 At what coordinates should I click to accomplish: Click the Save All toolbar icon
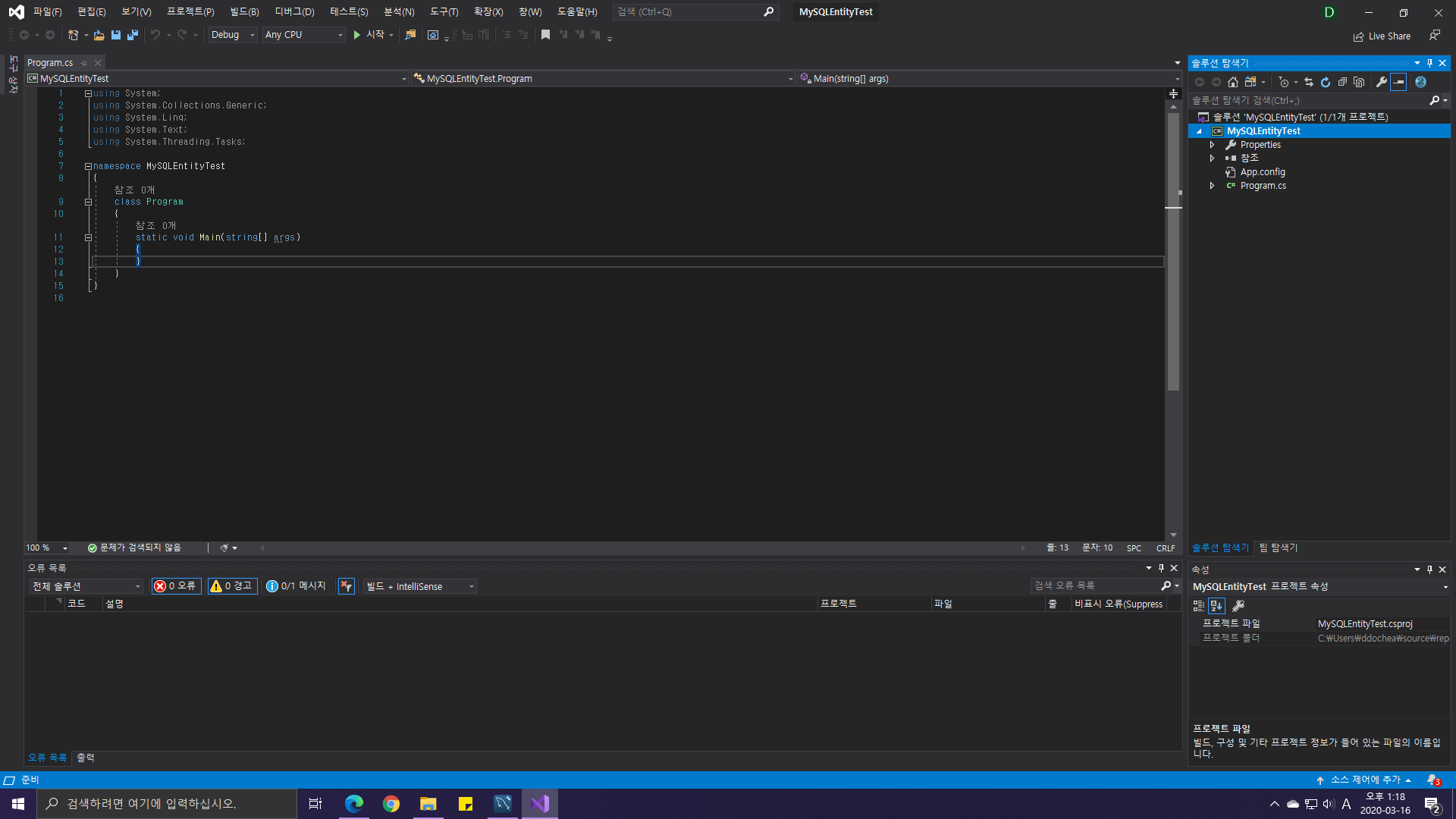(x=133, y=35)
